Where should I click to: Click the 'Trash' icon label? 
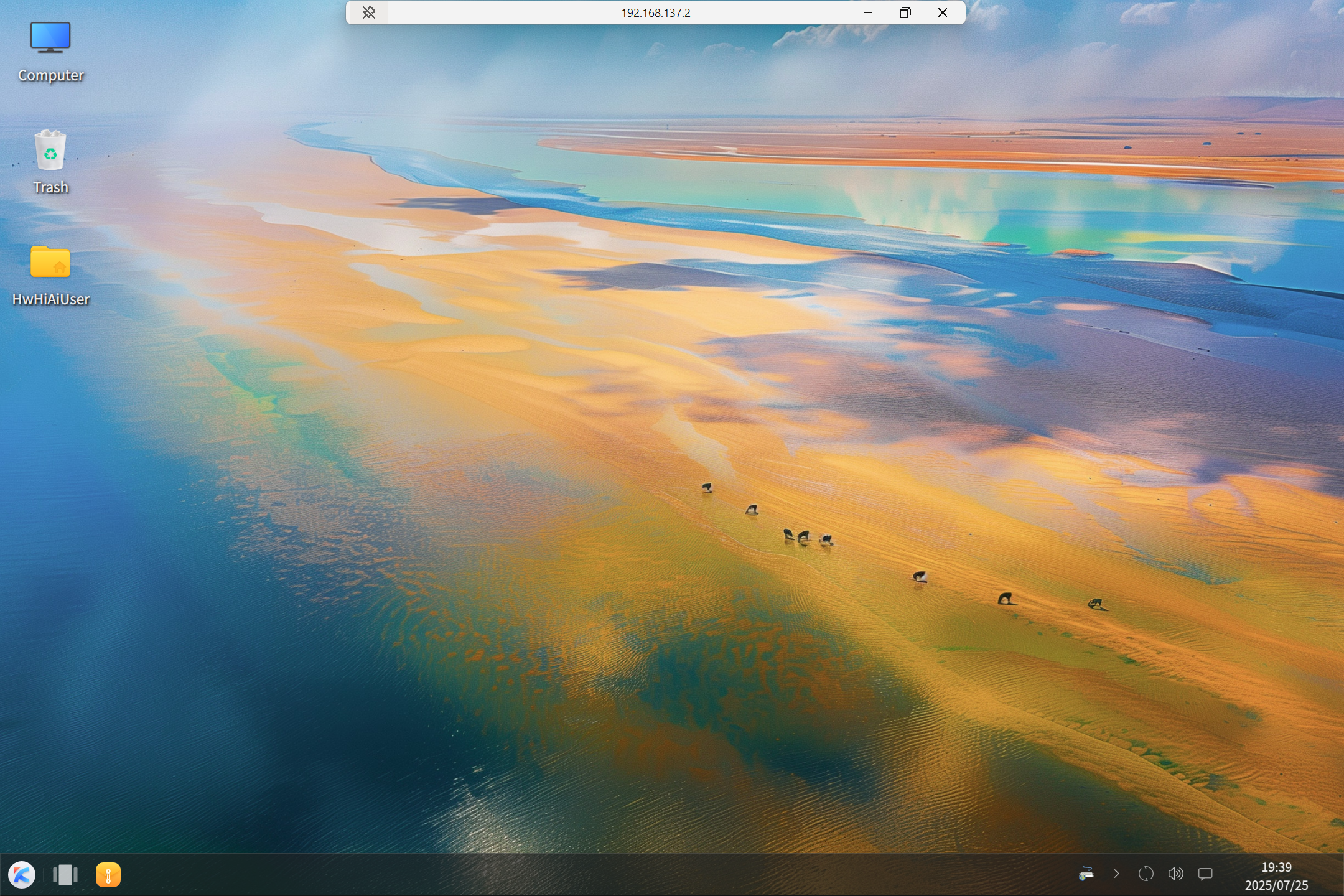[51, 187]
